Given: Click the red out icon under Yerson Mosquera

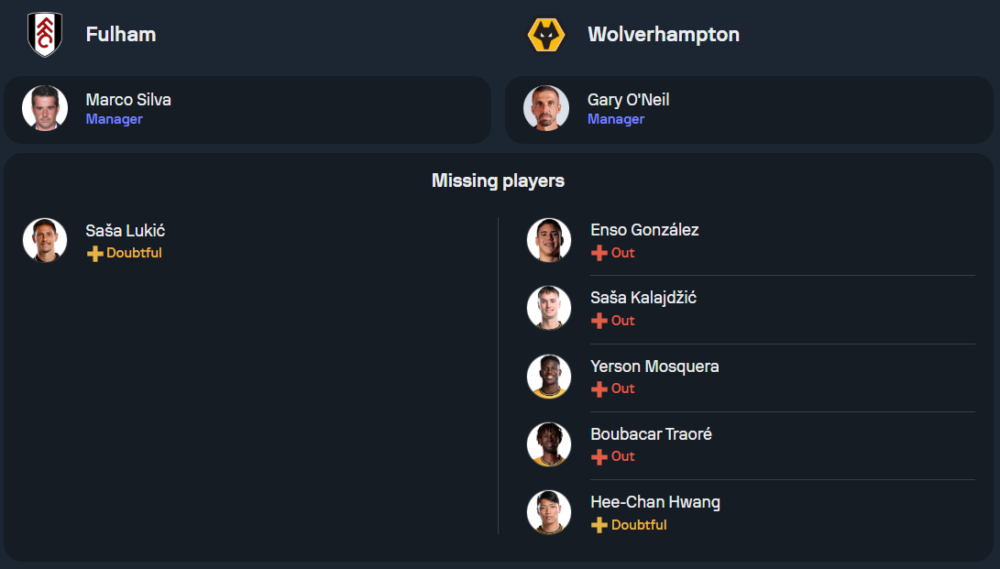Looking at the screenshot, I should (599, 389).
